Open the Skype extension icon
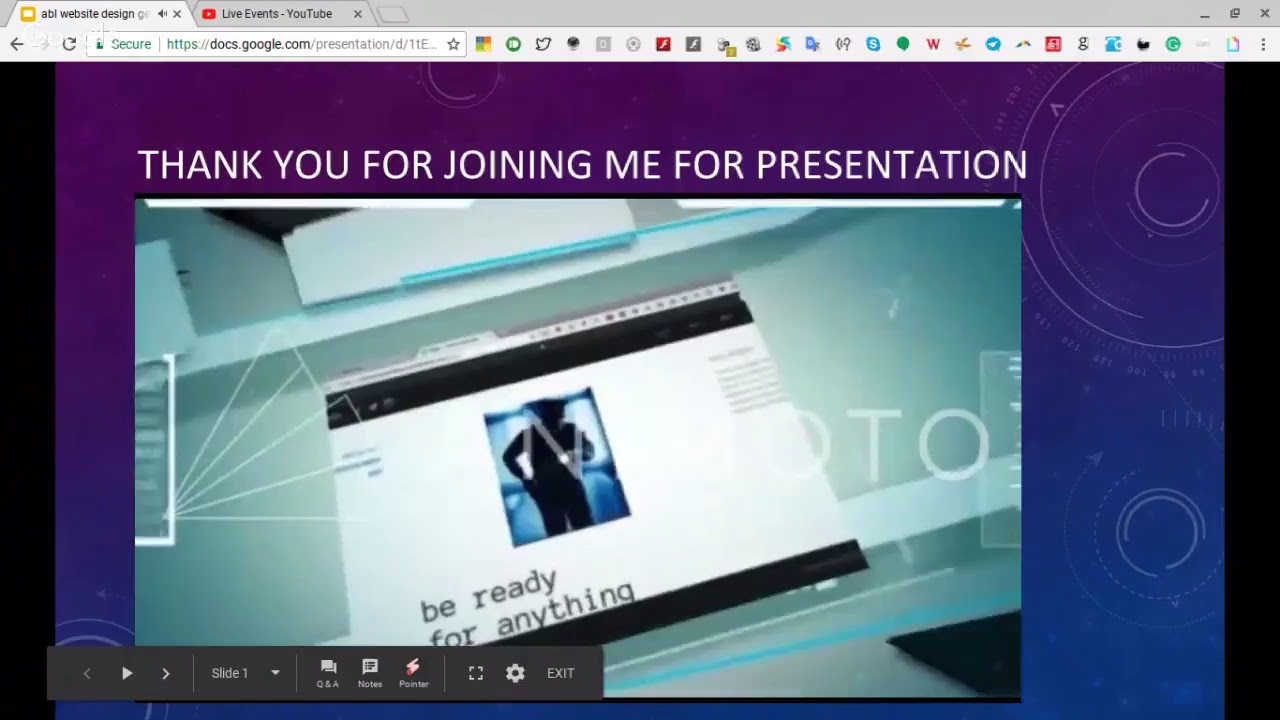1280x720 pixels. tap(873, 44)
